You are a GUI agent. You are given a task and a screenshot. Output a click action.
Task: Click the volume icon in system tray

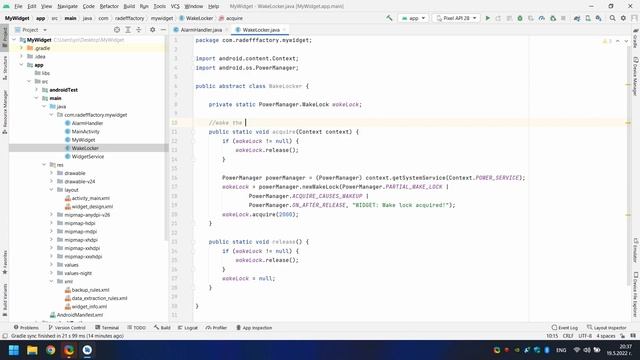click(587, 350)
